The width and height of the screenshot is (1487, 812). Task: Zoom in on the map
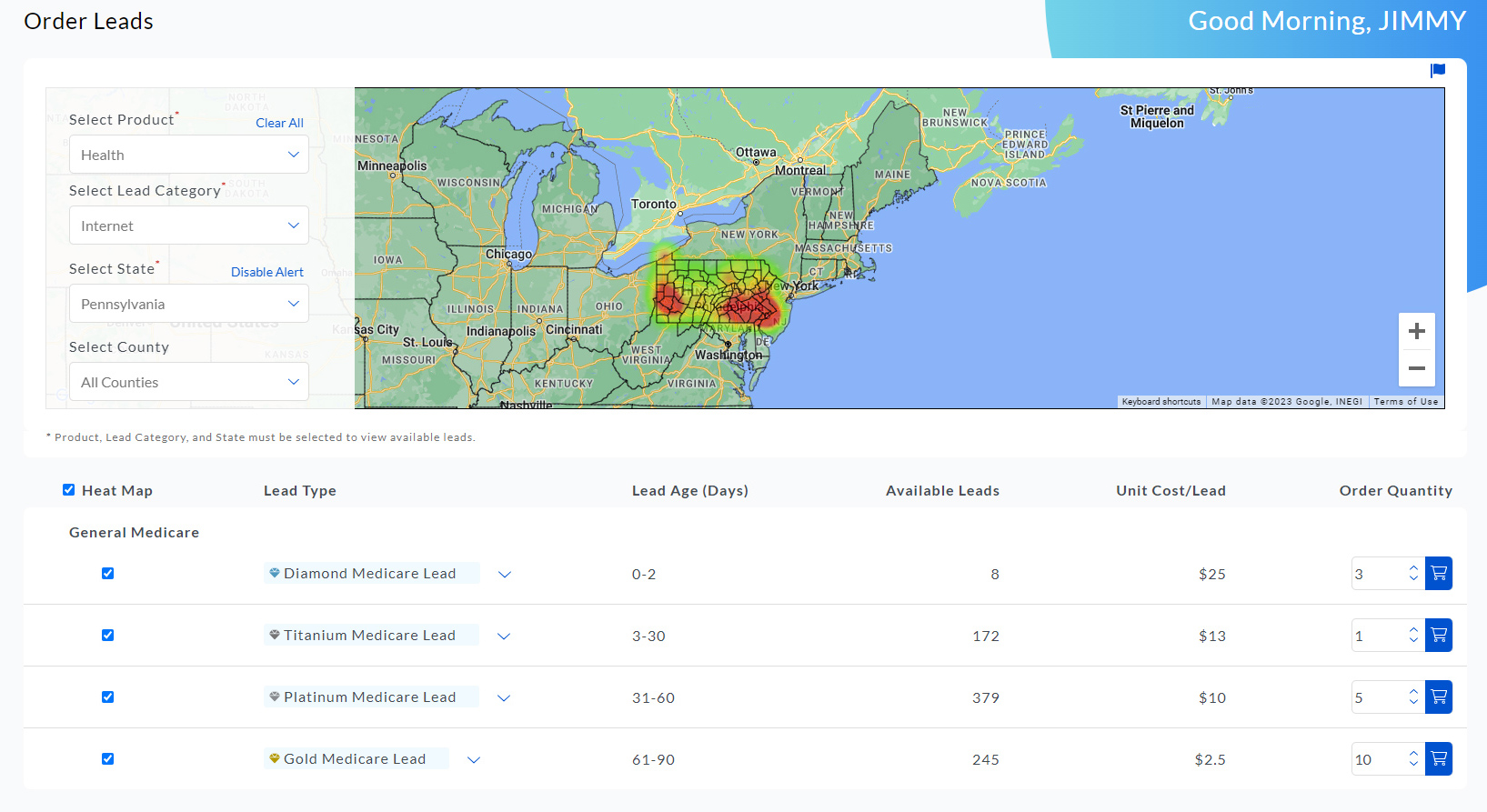pos(1417,332)
